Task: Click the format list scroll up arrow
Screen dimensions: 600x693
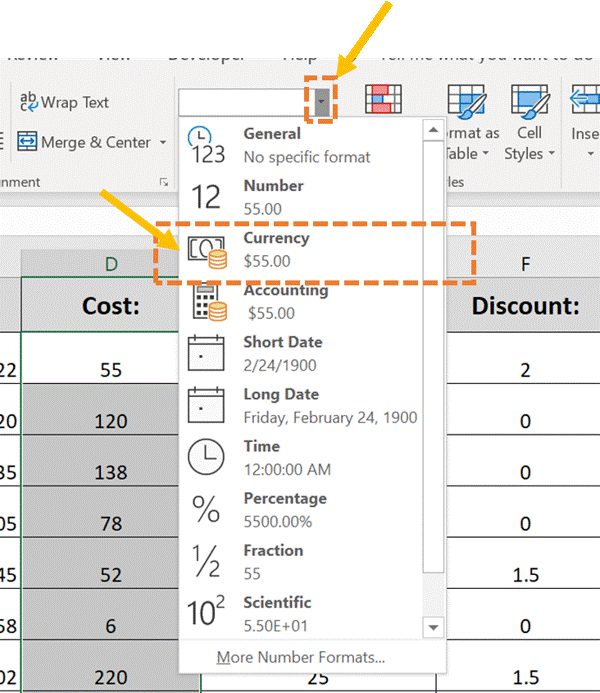Action: 433,130
